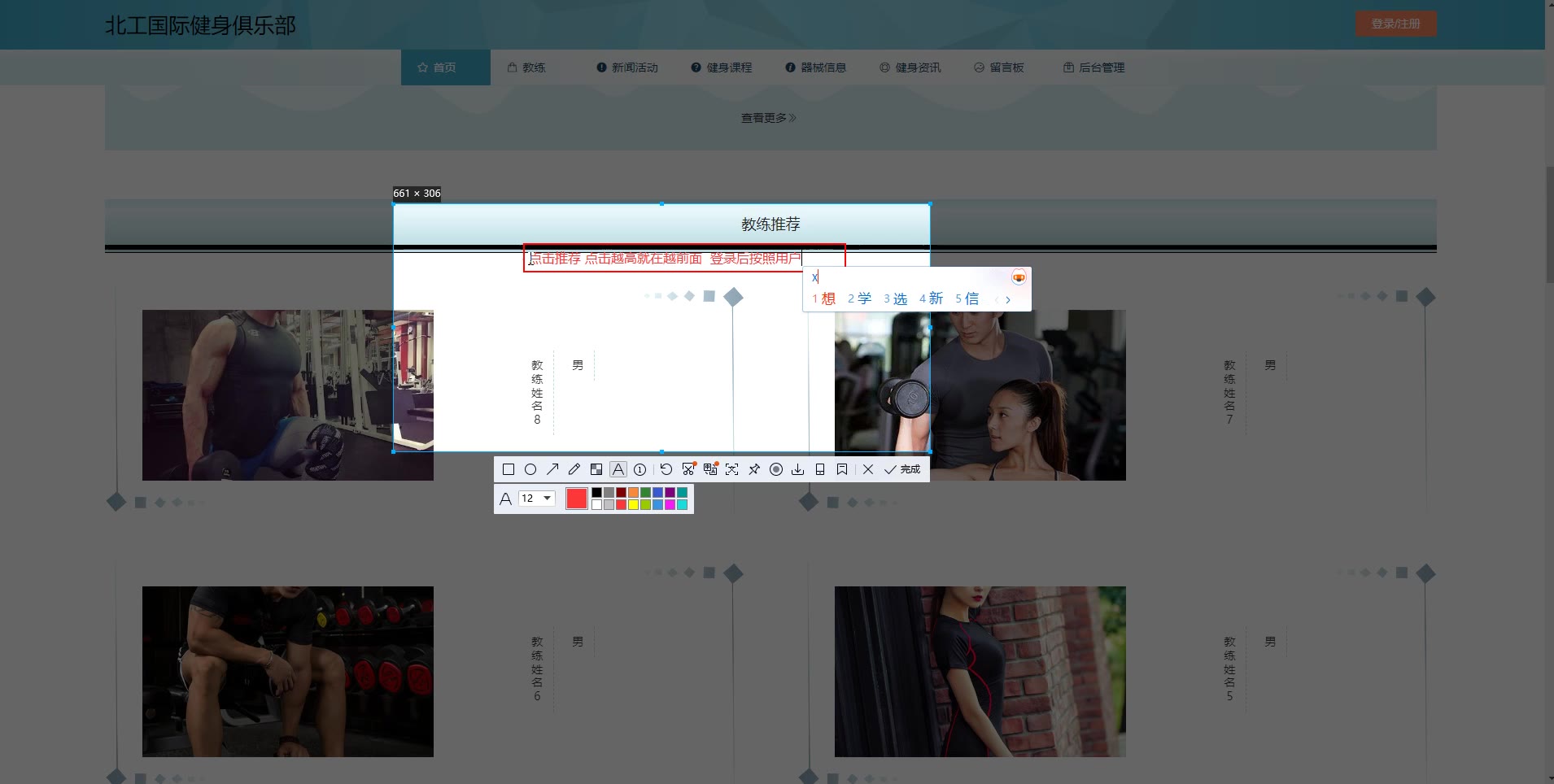Screen dimensions: 1554x784
Task: Click the IME mascot logo icon
Action: (1019, 277)
